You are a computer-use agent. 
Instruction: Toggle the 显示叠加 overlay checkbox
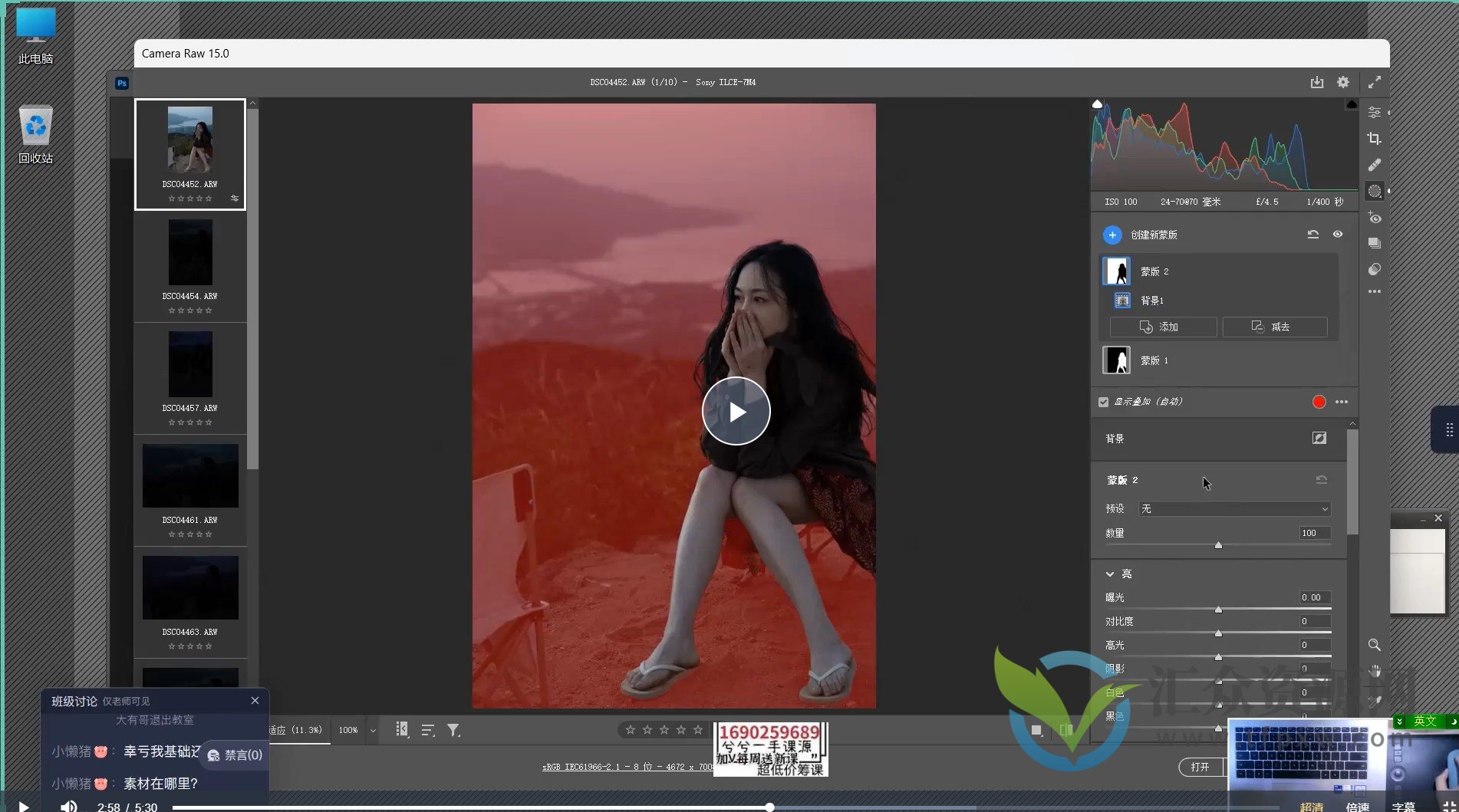coord(1103,402)
